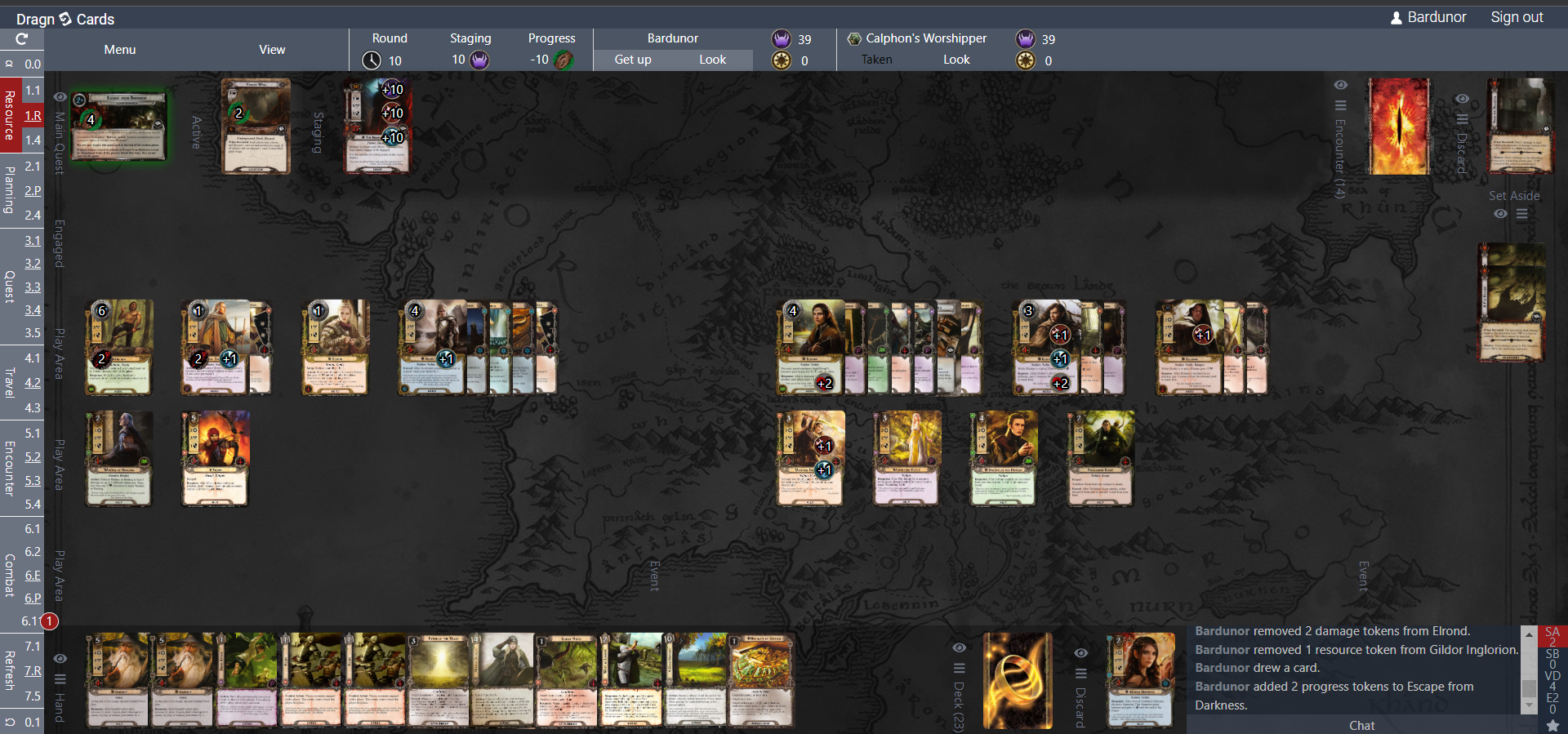Click the Dragn Cards logo
This screenshot has width=1568, height=734.
65,19
